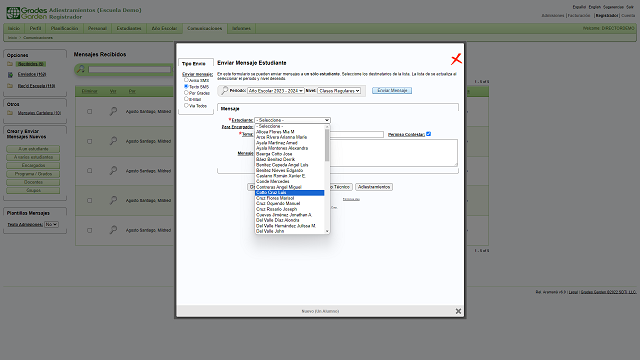Click the X icon in the dialog footer
640x360 pixels.
pos(458,311)
